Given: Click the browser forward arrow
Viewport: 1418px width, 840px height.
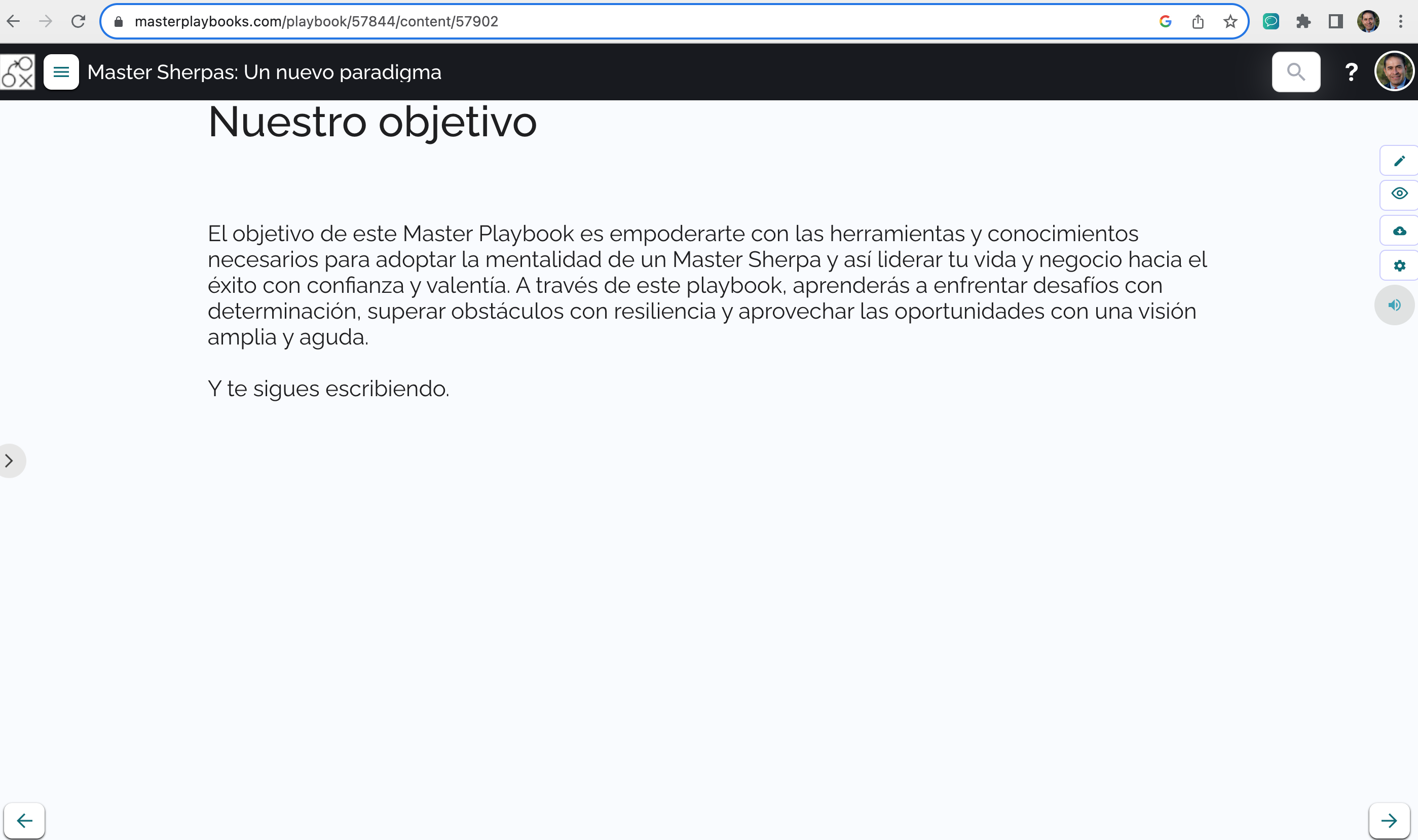Looking at the screenshot, I should [46, 21].
